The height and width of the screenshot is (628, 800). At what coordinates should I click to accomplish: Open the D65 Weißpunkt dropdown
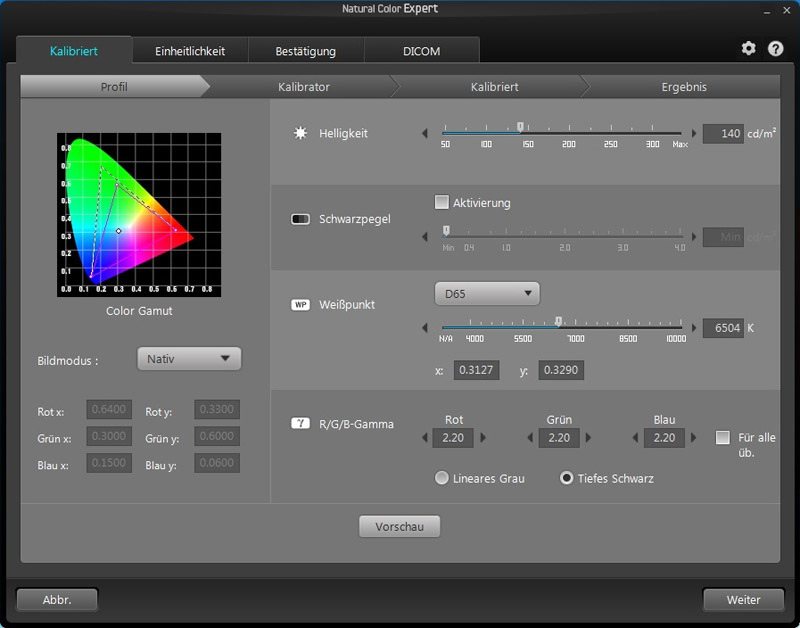click(487, 294)
